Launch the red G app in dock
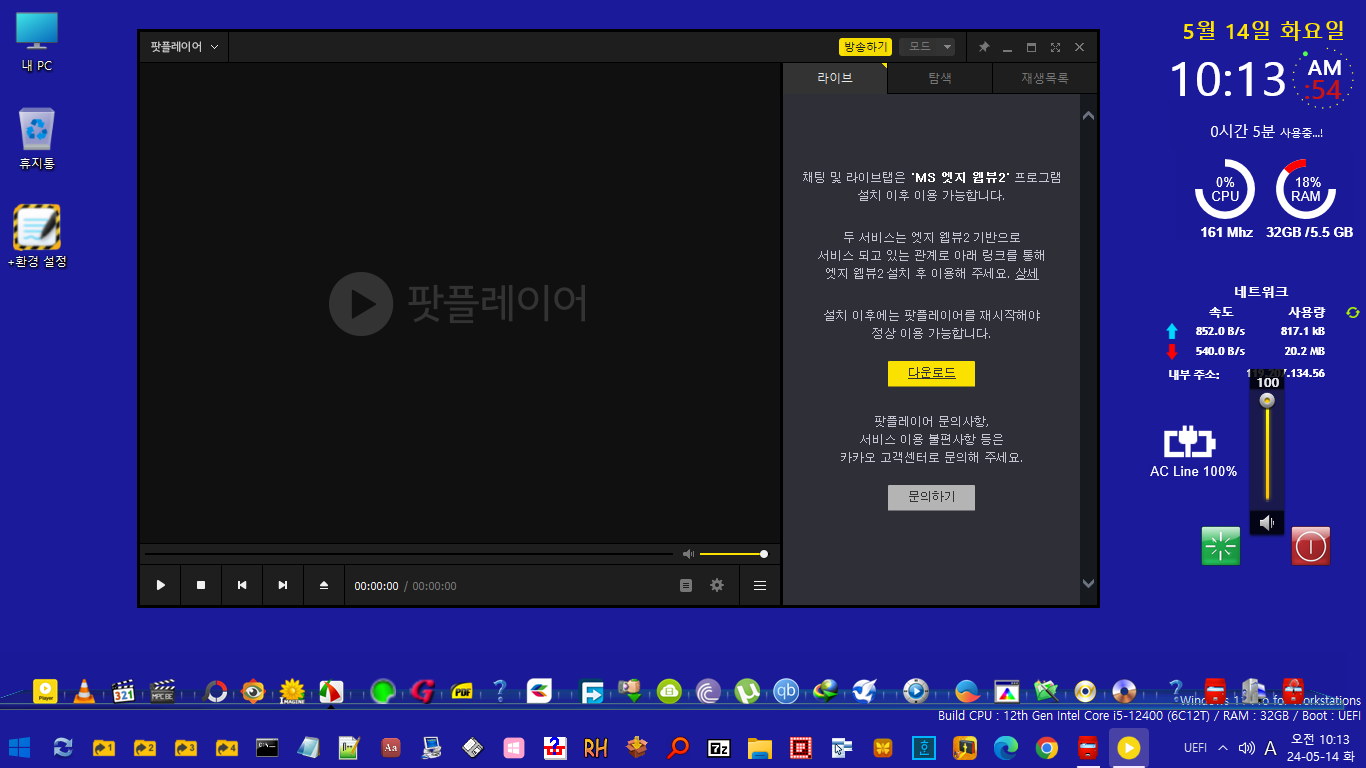The image size is (1366, 768). coord(422,691)
